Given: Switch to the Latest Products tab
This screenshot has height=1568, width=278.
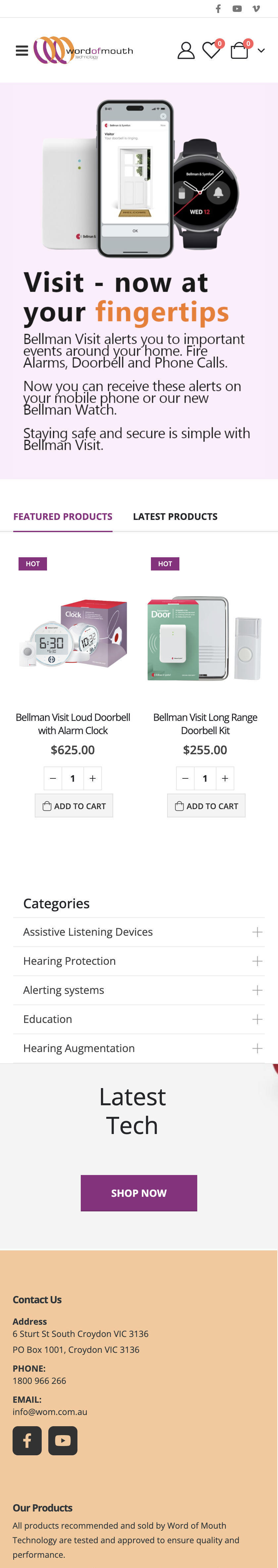Looking at the screenshot, I should 175,516.
